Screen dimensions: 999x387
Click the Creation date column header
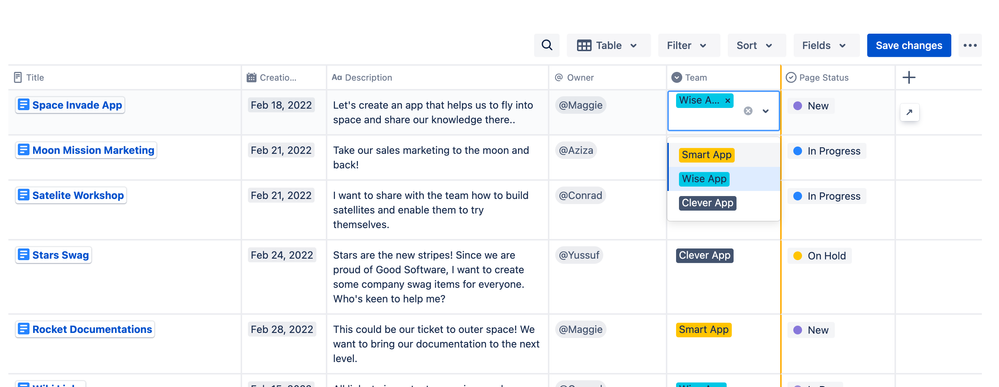[x=284, y=78]
